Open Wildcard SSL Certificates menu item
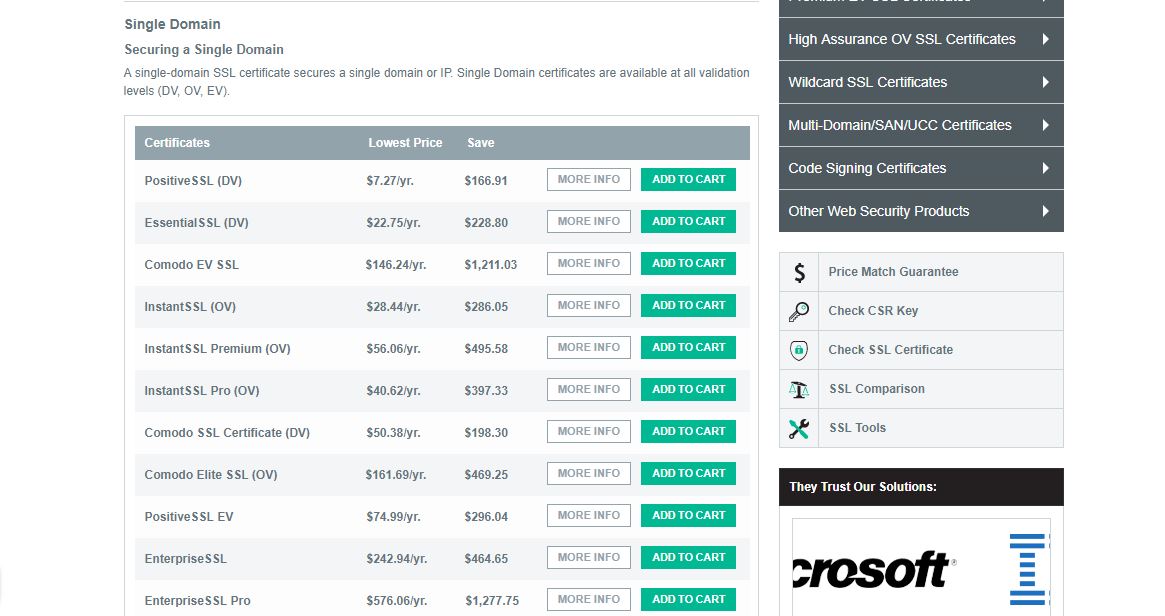This screenshot has width=1165, height=616. (921, 82)
